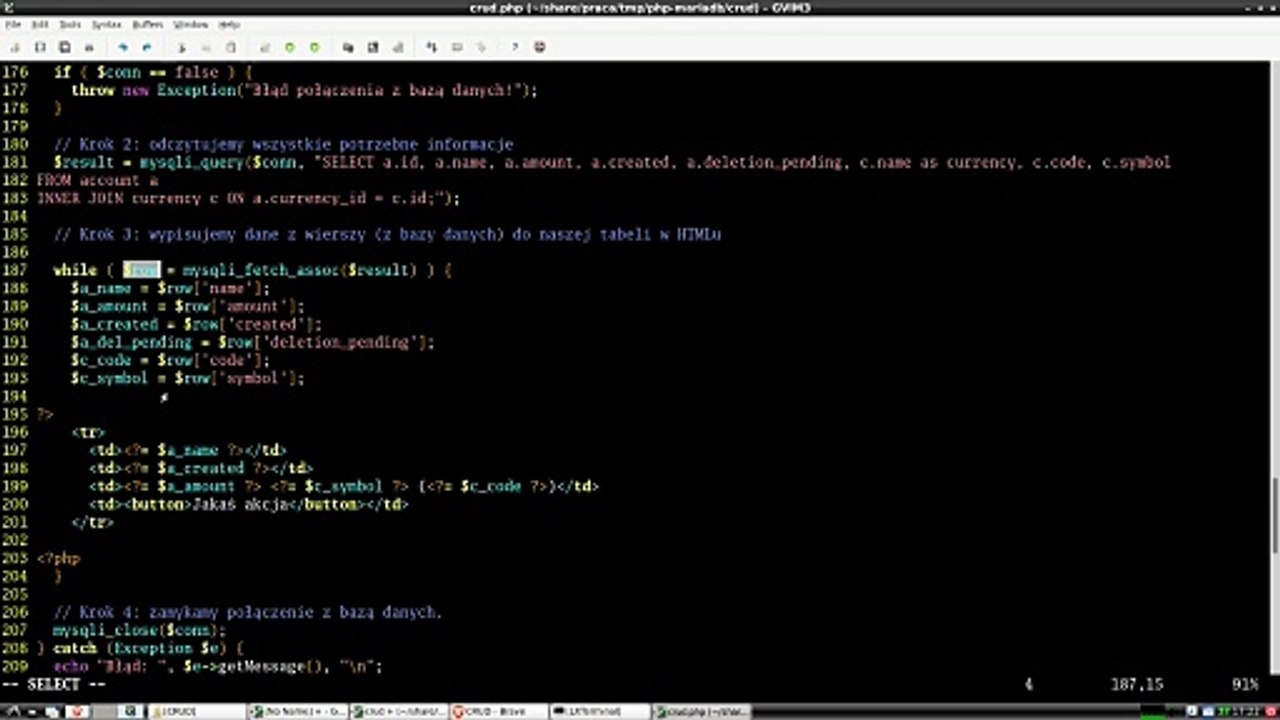Image resolution: width=1280 pixels, height=720 pixels.
Task: Click the Load Session icon
Action: pos(348,47)
